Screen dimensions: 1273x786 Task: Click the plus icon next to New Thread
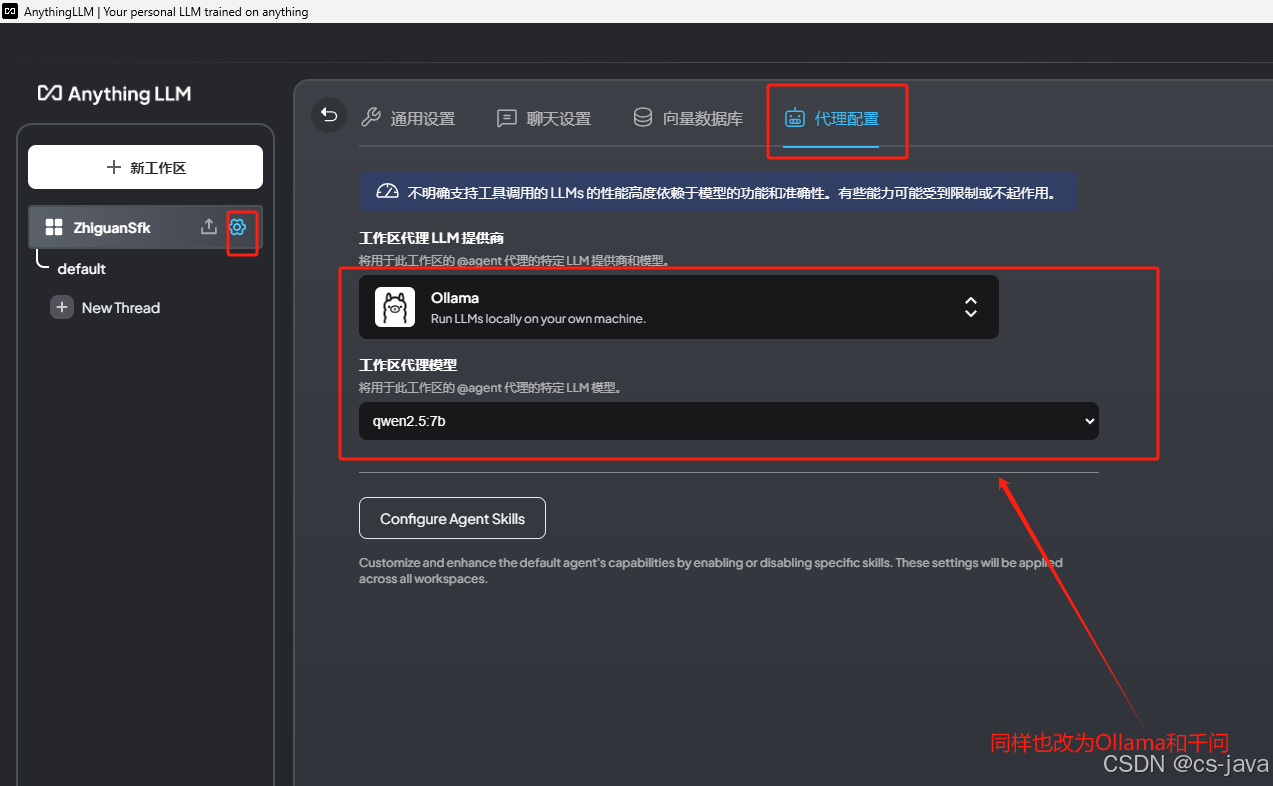(62, 308)
